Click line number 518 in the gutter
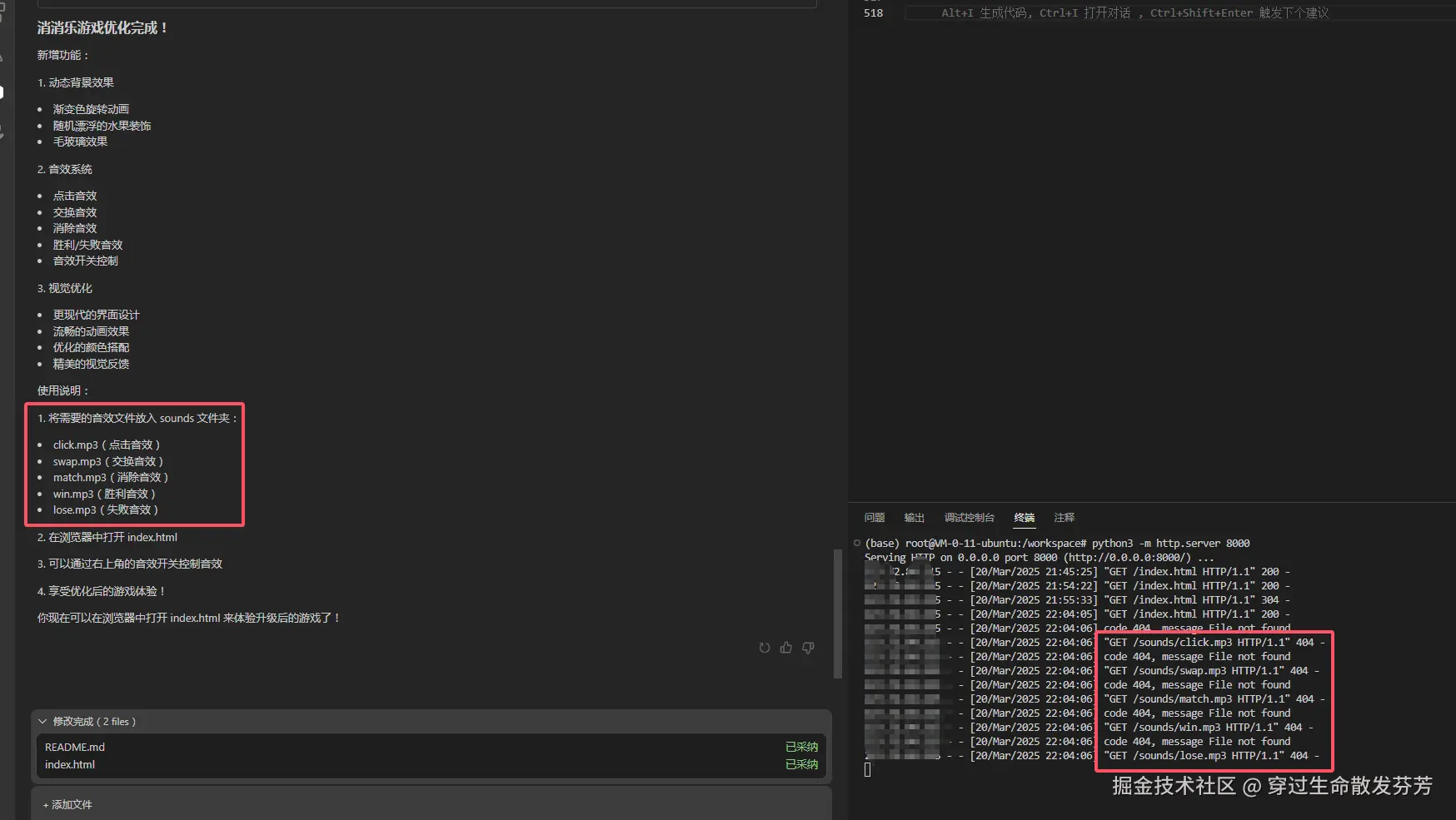The image size is (1456, 820). pyautogui.click(x=874, y=13)
